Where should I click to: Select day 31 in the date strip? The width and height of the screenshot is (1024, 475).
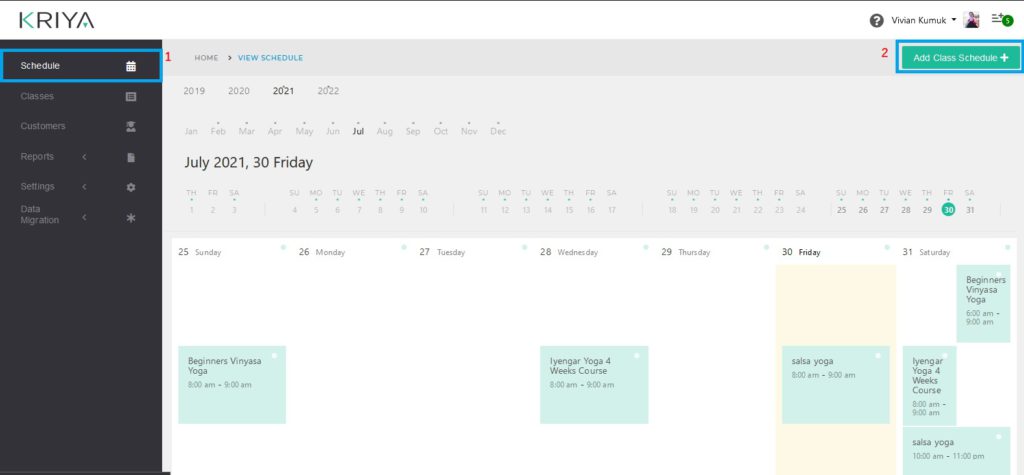970,210
